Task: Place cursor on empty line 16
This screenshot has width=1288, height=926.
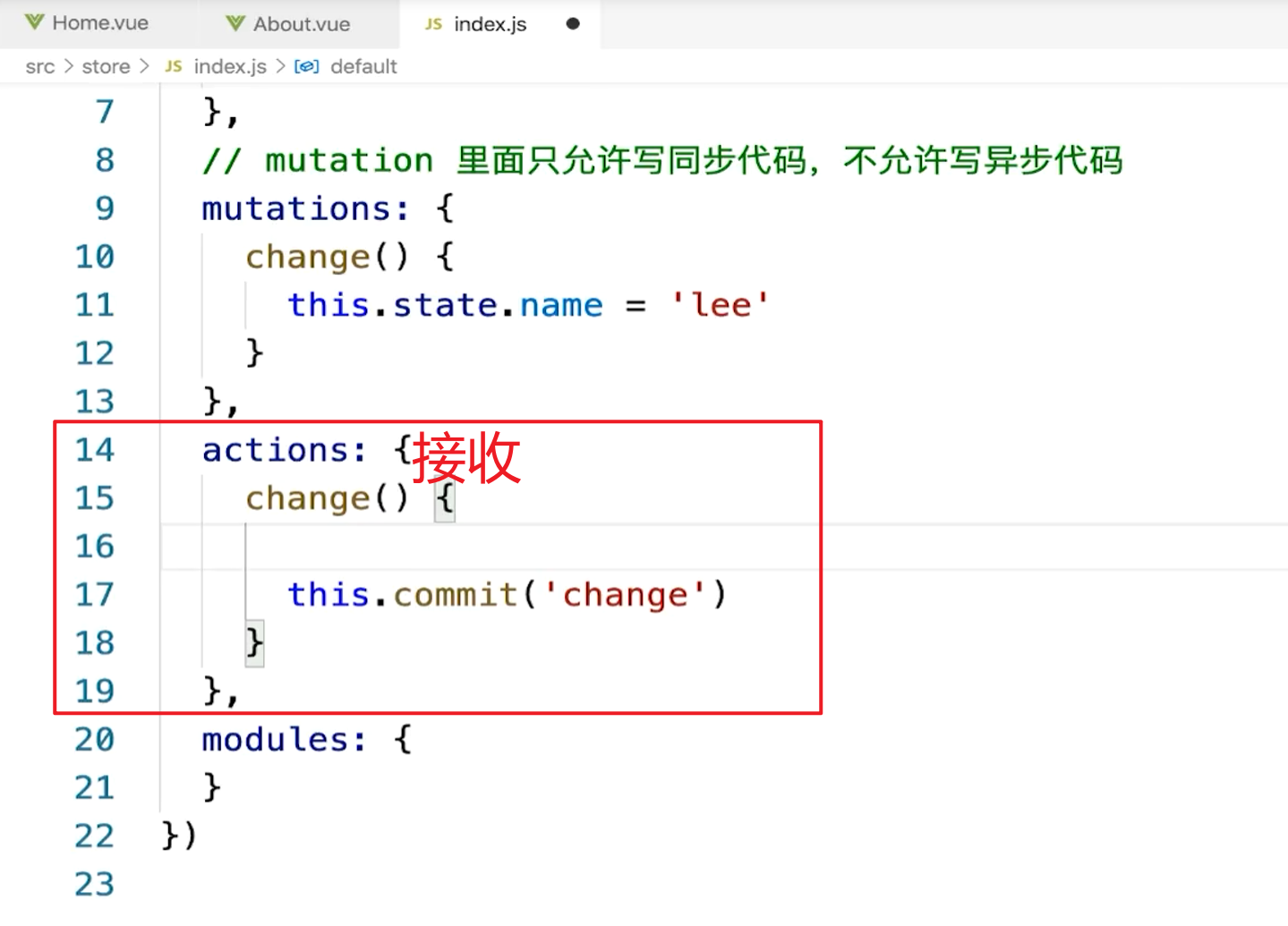Action: click(537, 547)
